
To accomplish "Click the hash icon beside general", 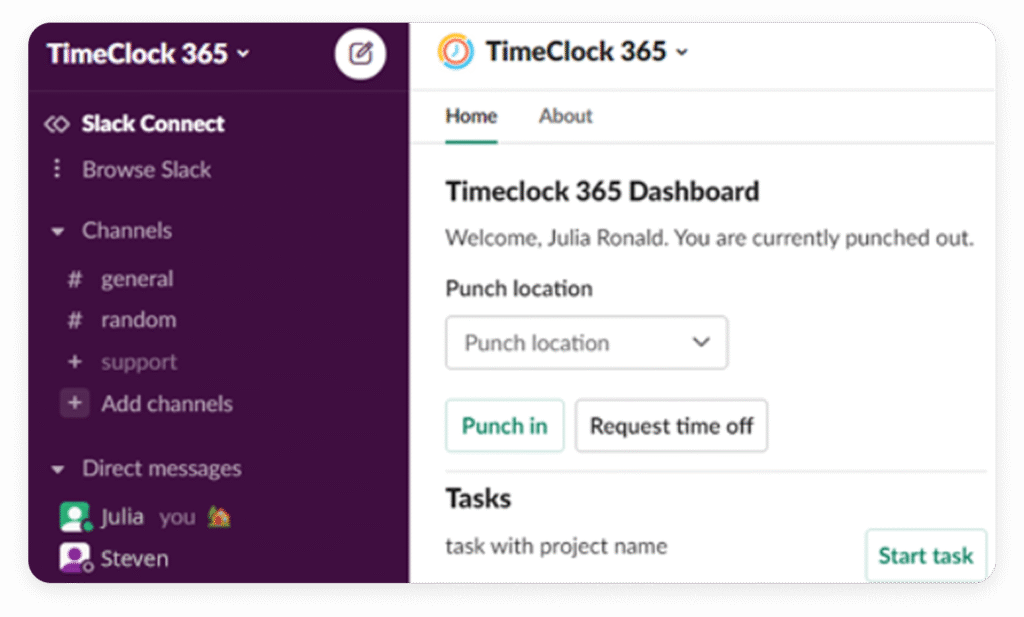I will pos(74,280).
